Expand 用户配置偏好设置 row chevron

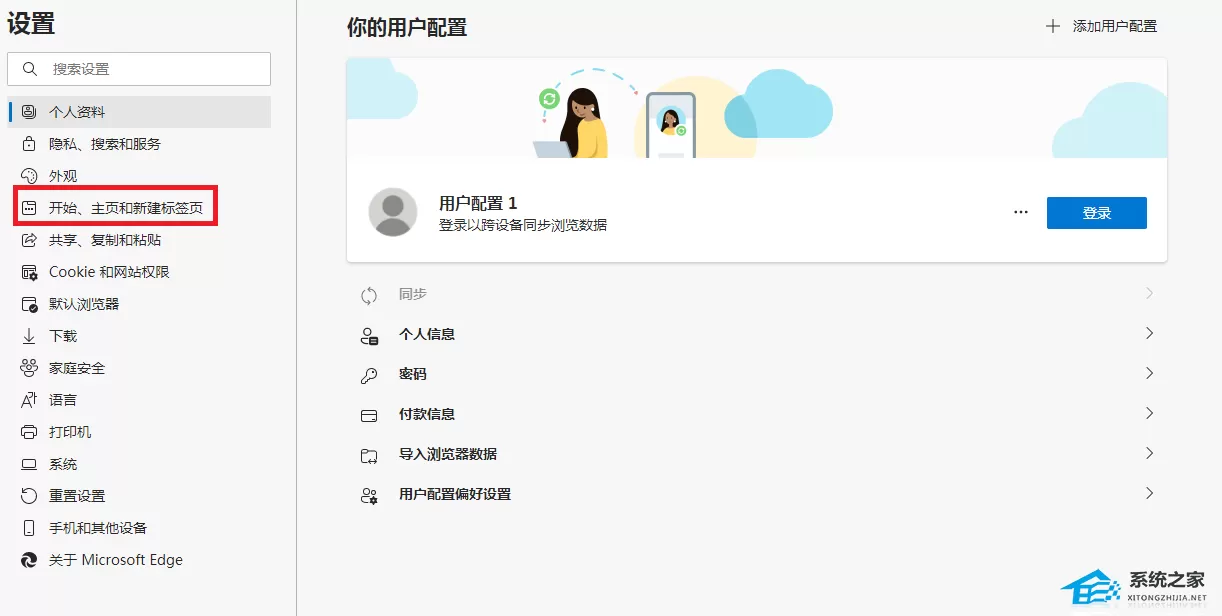coord(1149,493)
